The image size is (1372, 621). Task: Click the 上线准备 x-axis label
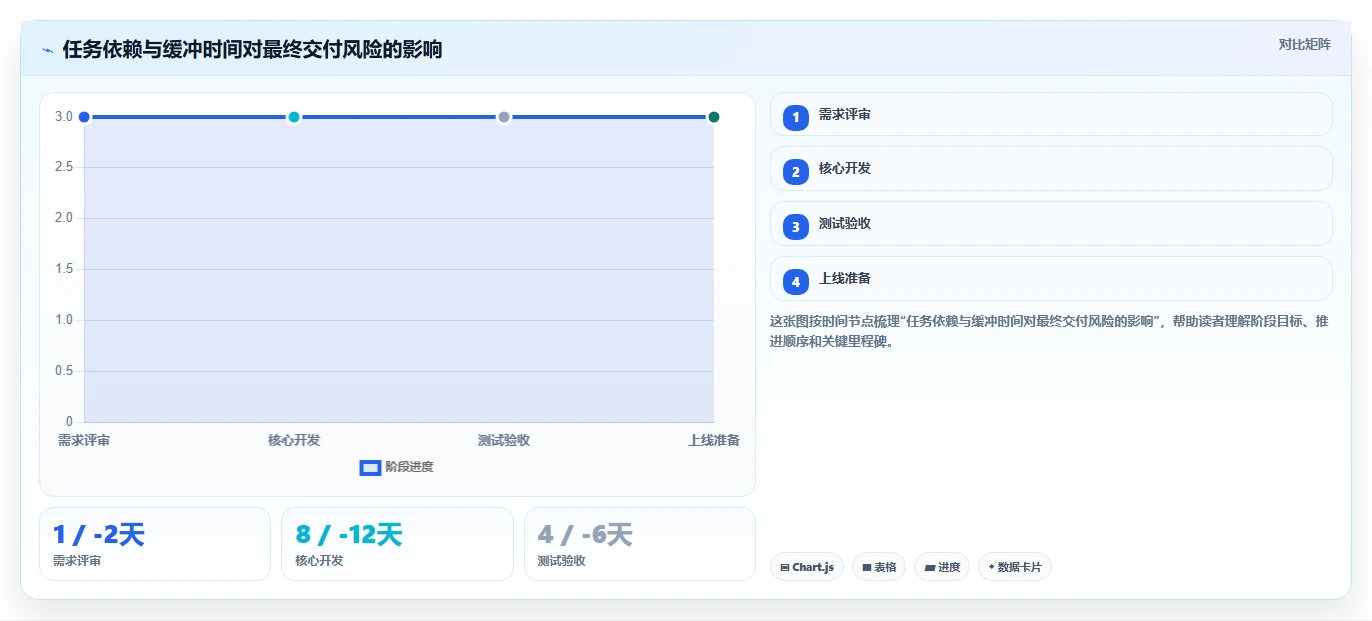(x=714, y=440)
